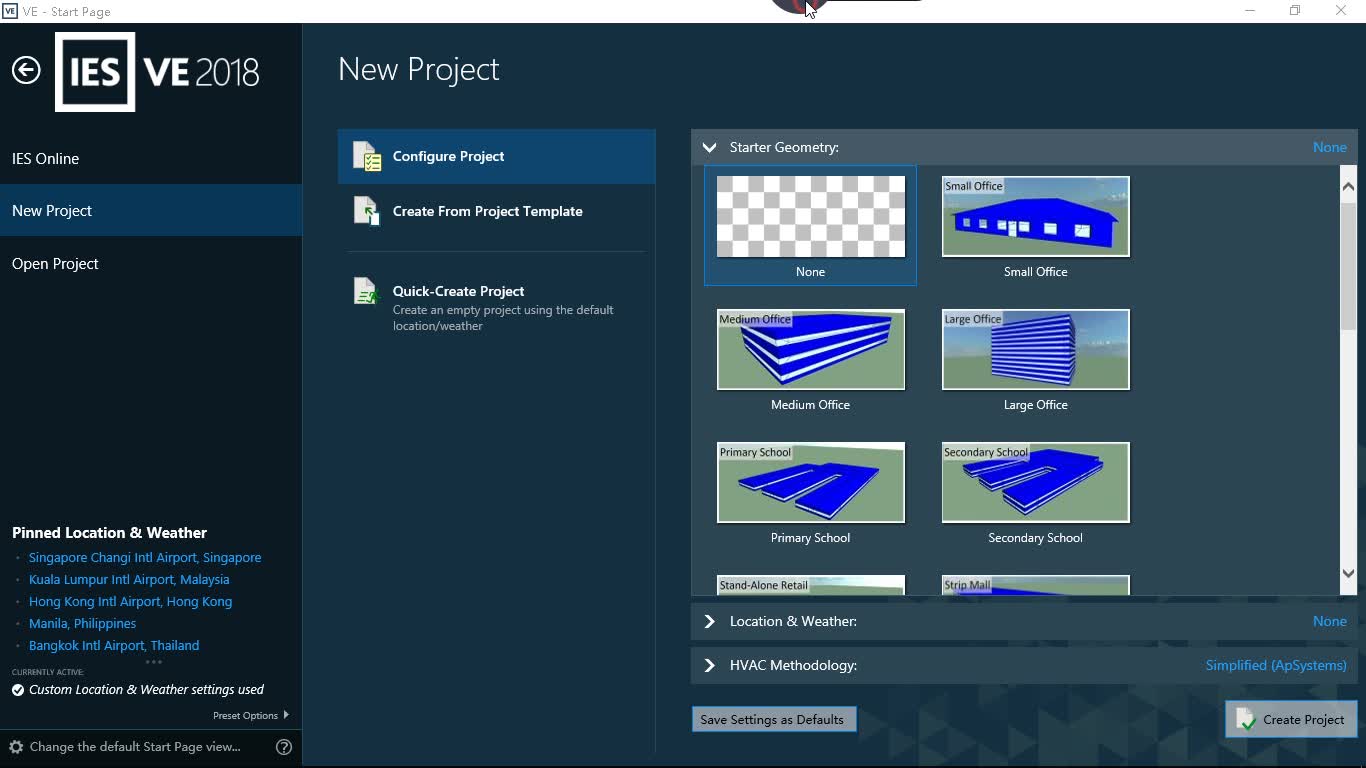Select the Primary School geometry thumbnail
This screenshot has height=768, width=1366.
pos(811,483)
